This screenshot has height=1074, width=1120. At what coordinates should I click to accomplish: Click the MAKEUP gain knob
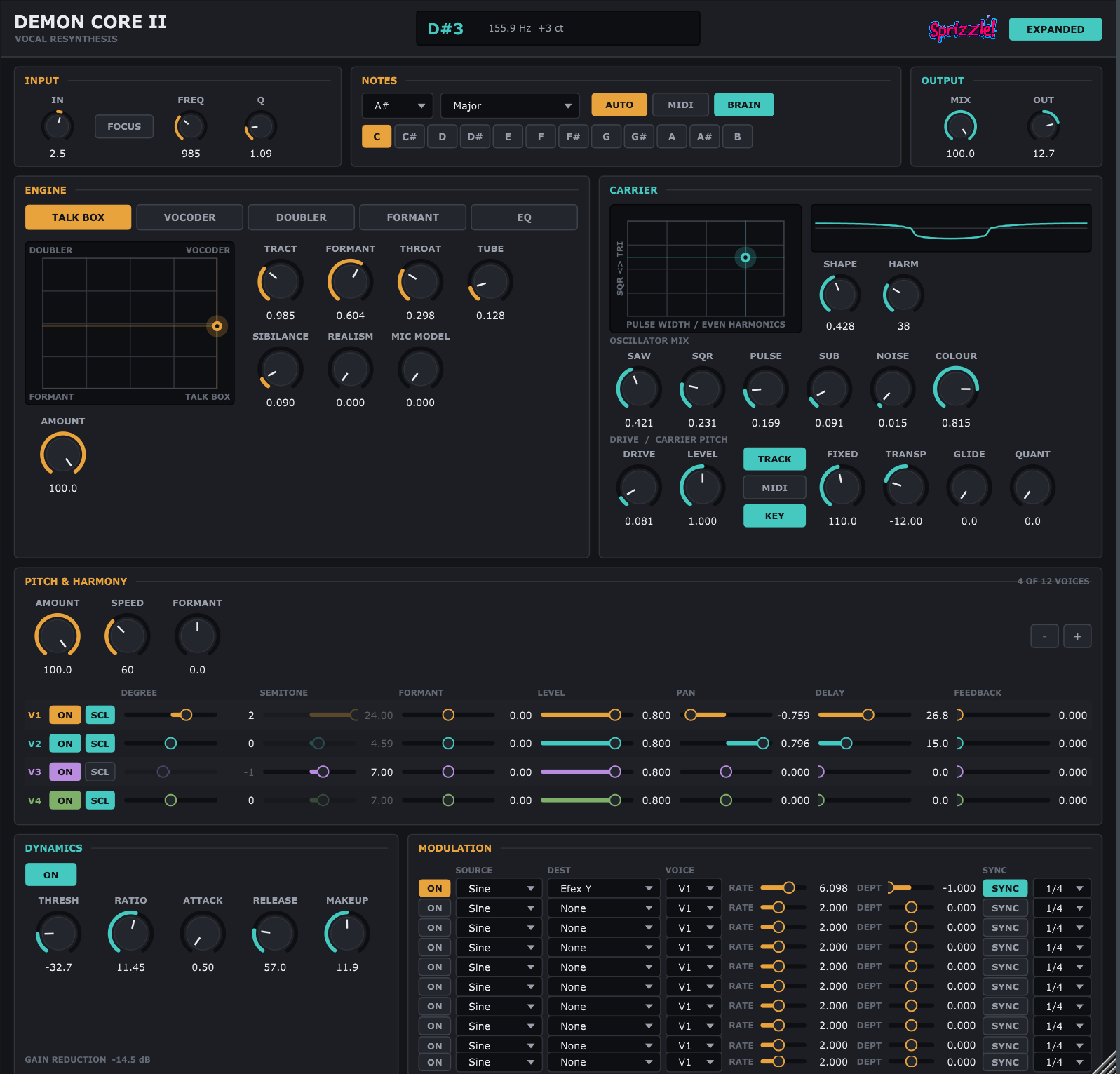pos(347,934)
